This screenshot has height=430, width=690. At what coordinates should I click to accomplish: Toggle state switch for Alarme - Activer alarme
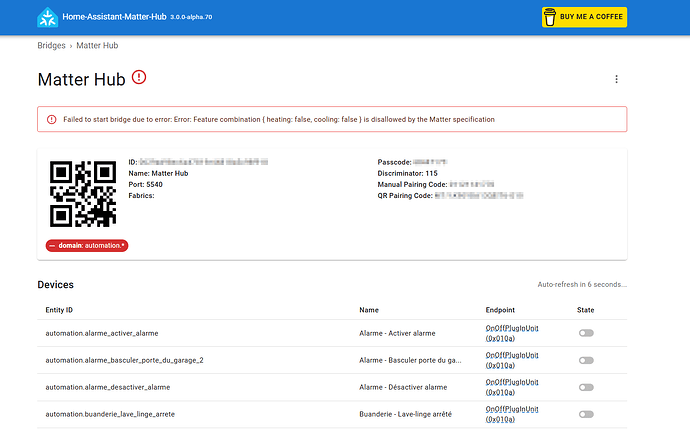point(586,333)
